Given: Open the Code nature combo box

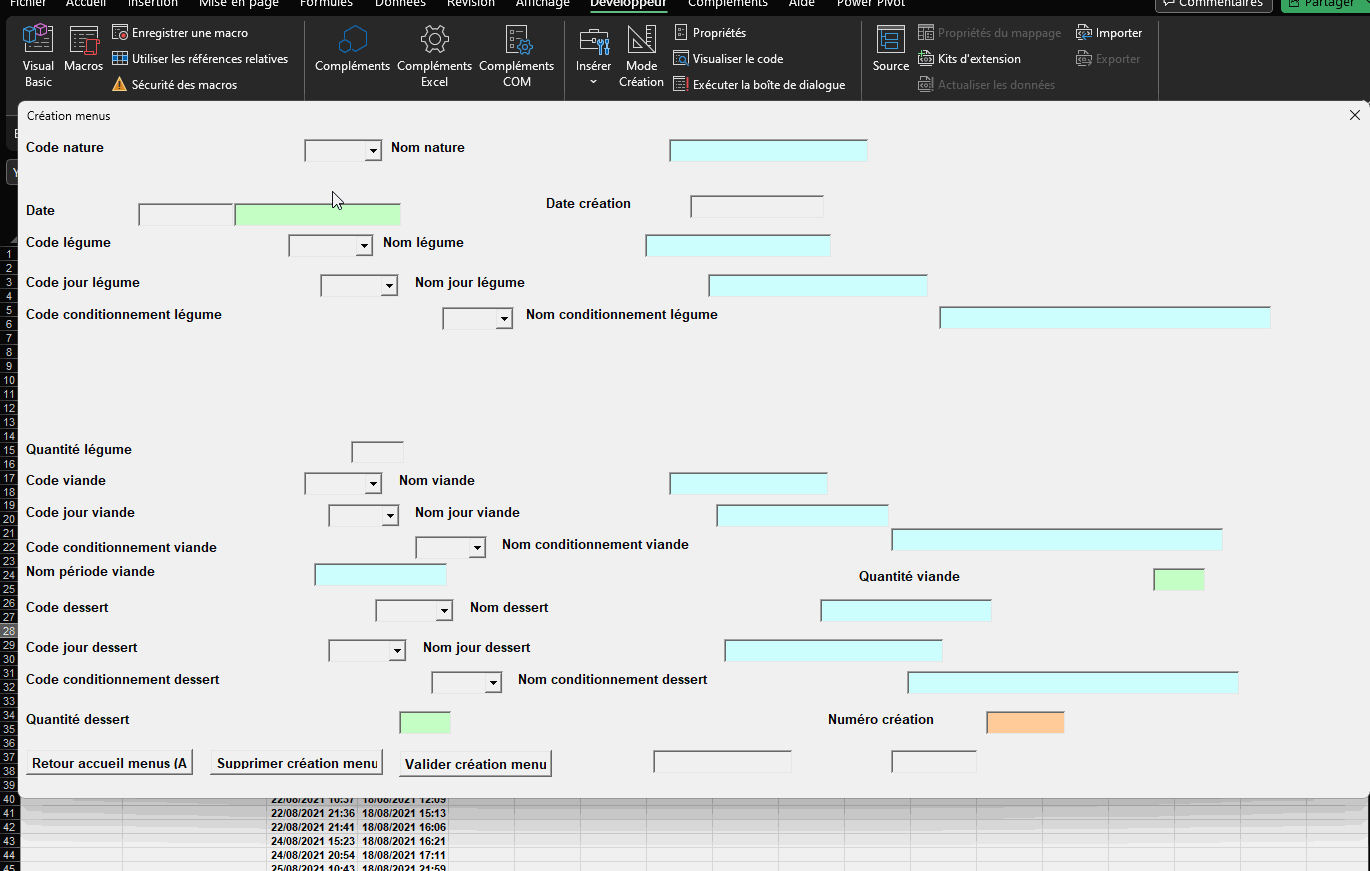Looking at the screenshot, I should coord(373,151).
